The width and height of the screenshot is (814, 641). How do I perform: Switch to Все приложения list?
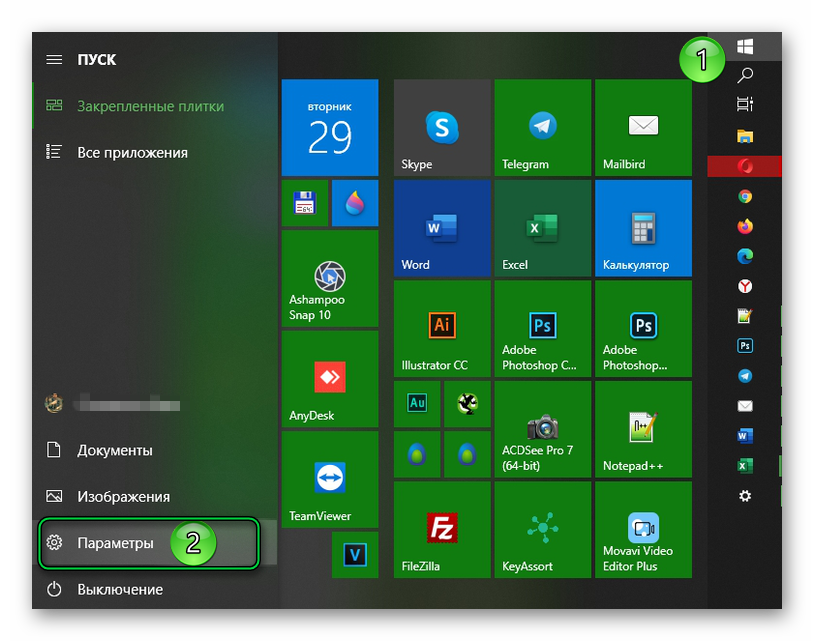pos(132,153)
